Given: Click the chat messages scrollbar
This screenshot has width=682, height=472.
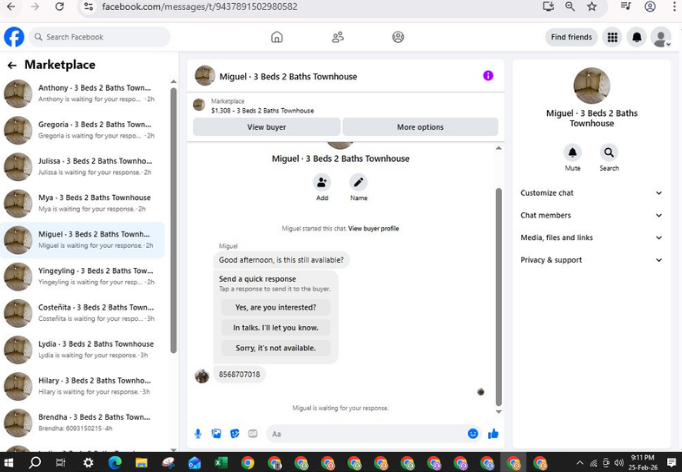Looking at the screenshot, I should [x=498, y=297].
